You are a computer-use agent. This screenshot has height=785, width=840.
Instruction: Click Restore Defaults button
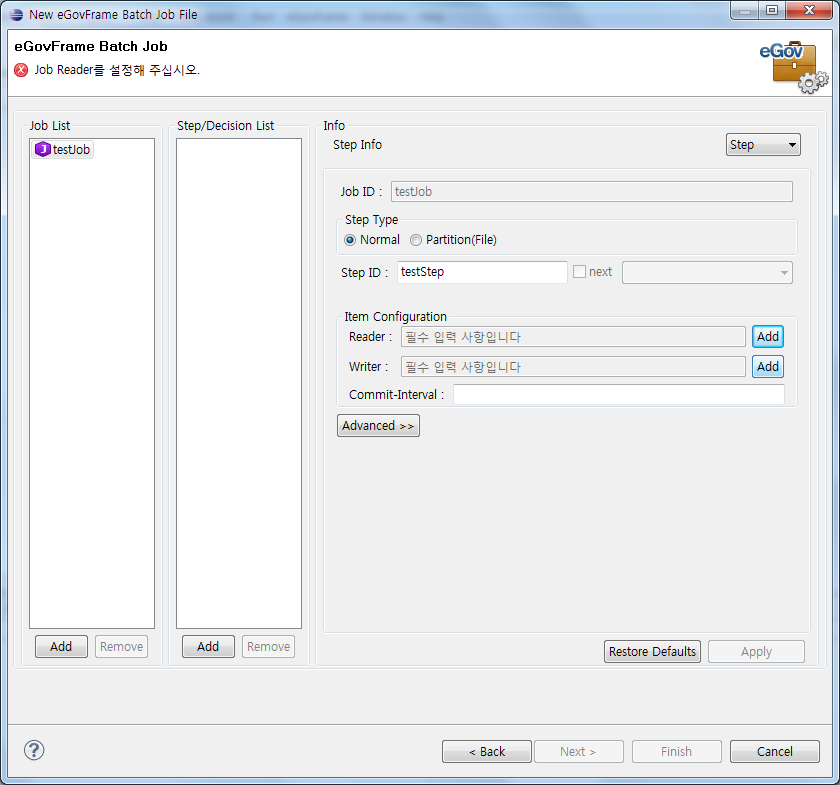652,652
